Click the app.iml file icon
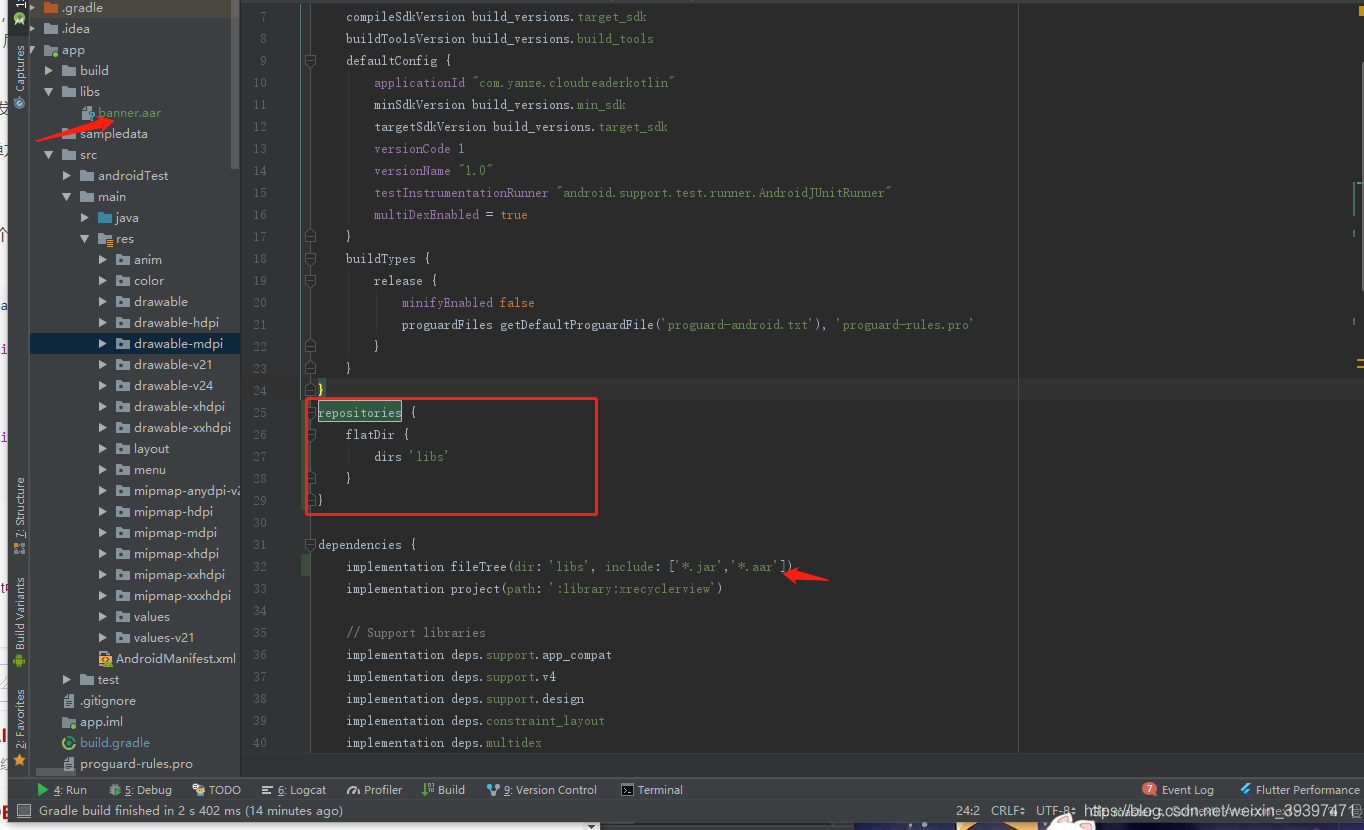 pos(70,722)
